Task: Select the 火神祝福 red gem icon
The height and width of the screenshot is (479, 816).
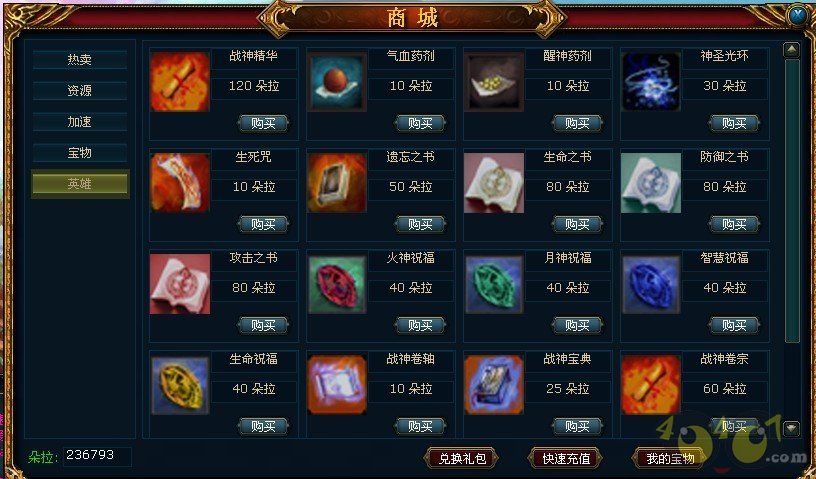Action: (x=337, y=284)
